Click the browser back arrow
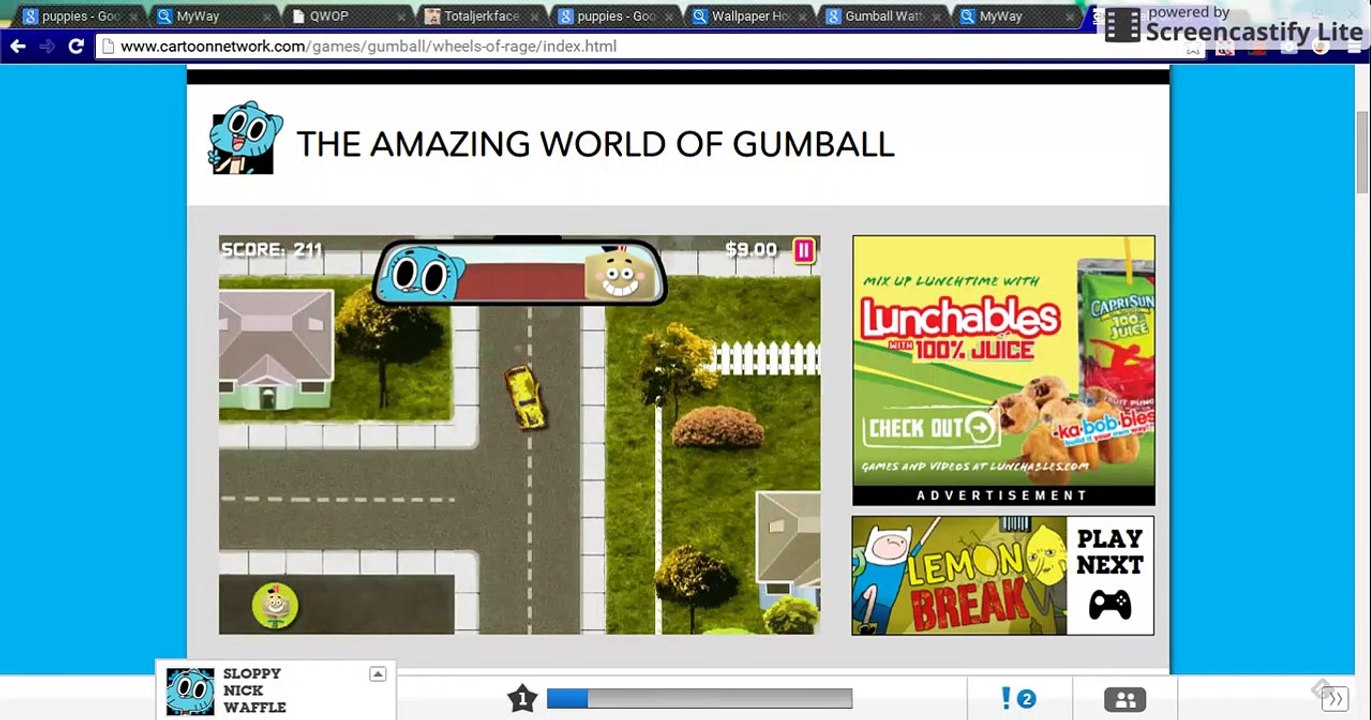 [17, 46]
